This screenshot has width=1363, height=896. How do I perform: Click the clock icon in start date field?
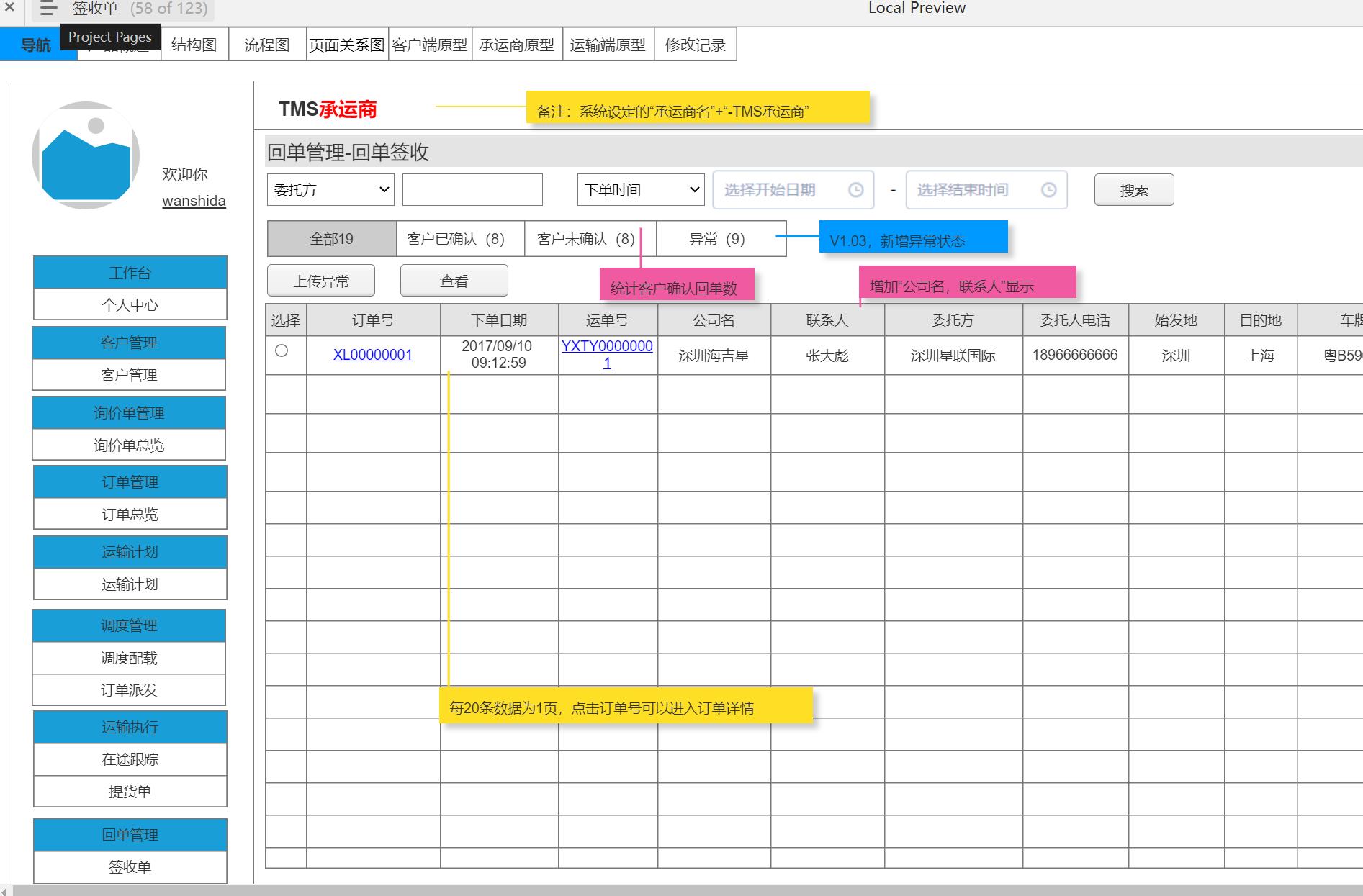[855, 190]
